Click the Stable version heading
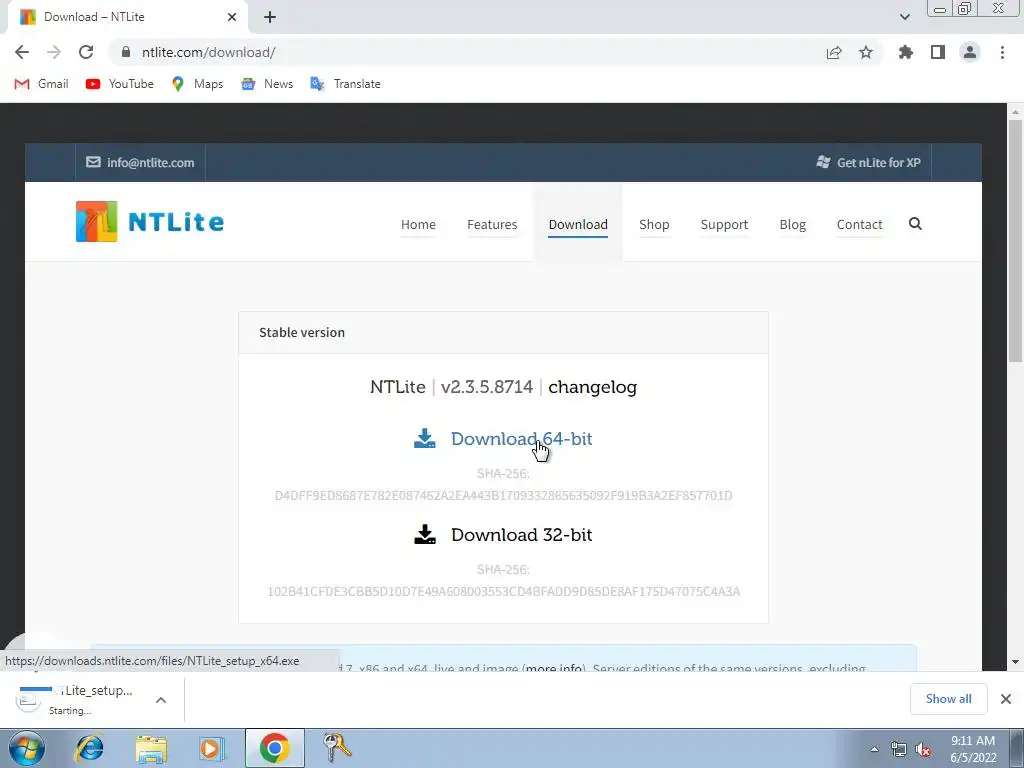Image resolution: width=1024 pixels, height=768 pixels. tap(302, 332)
